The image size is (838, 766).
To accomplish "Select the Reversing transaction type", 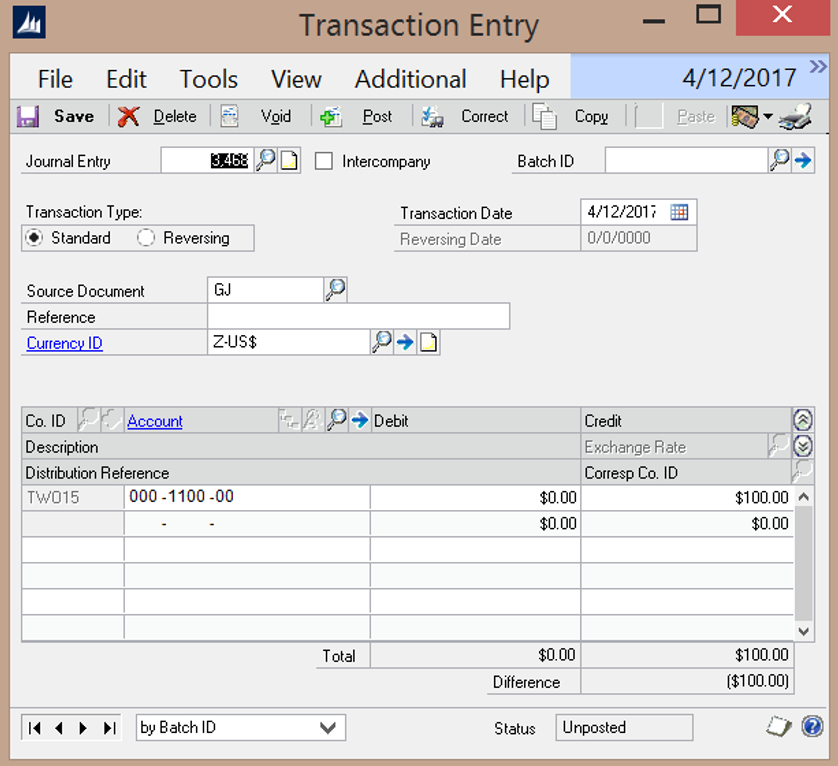I will (147, 238).
